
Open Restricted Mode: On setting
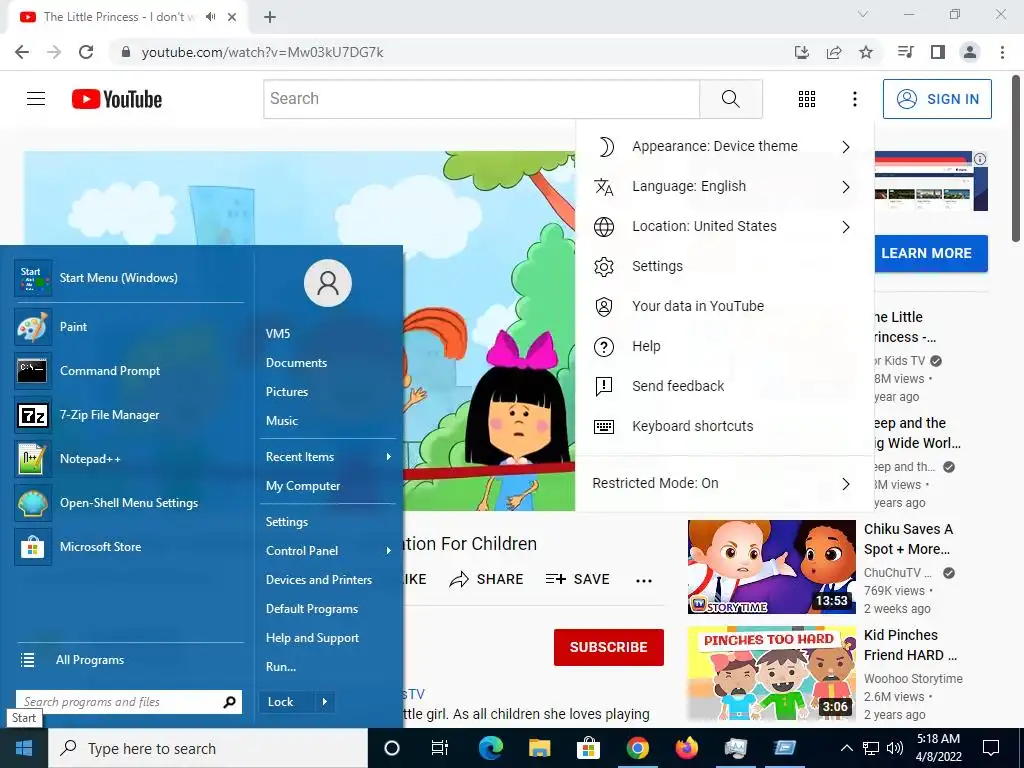(724, 483)
